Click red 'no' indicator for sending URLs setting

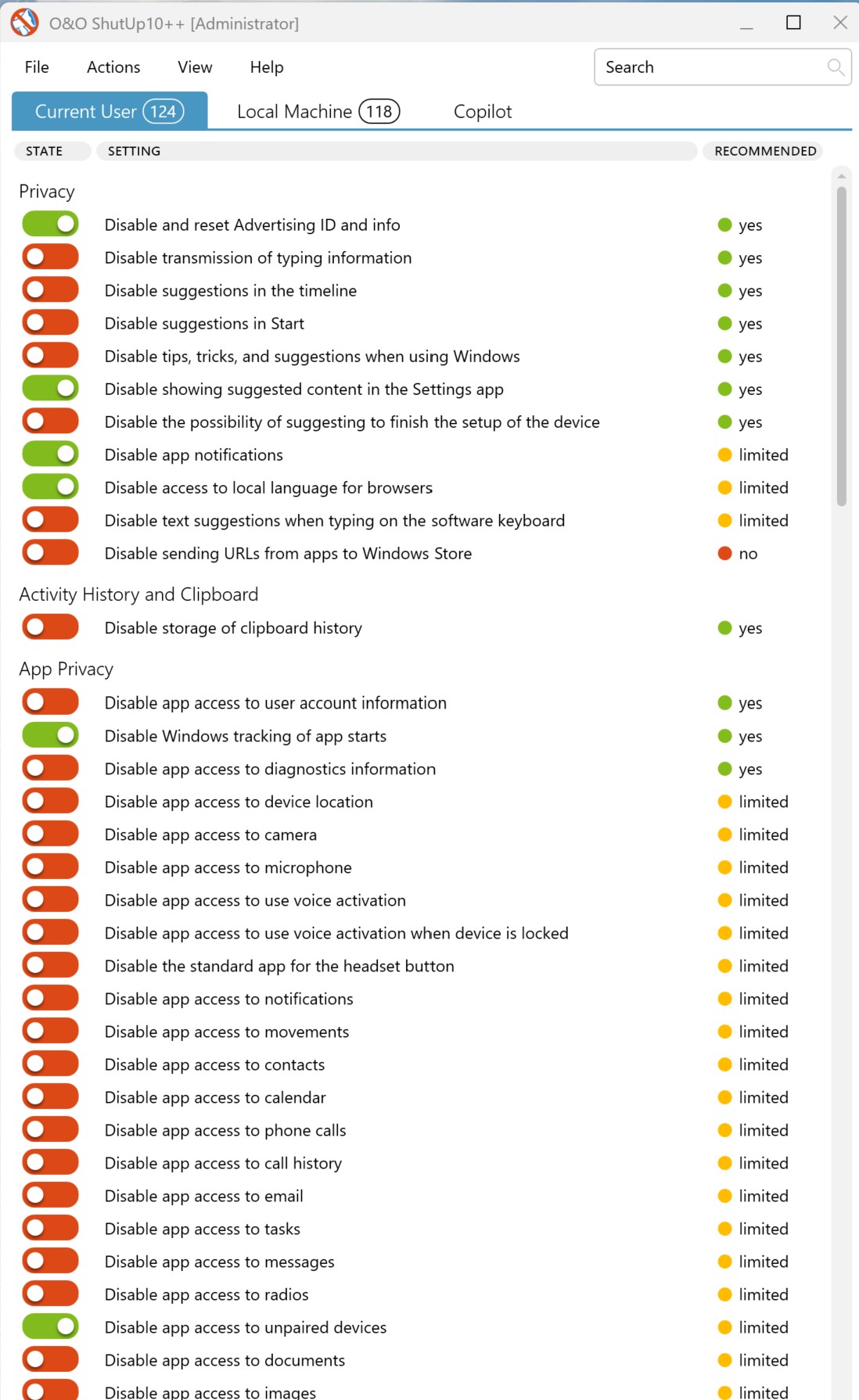pyautogui.click(x=724, y=554)
